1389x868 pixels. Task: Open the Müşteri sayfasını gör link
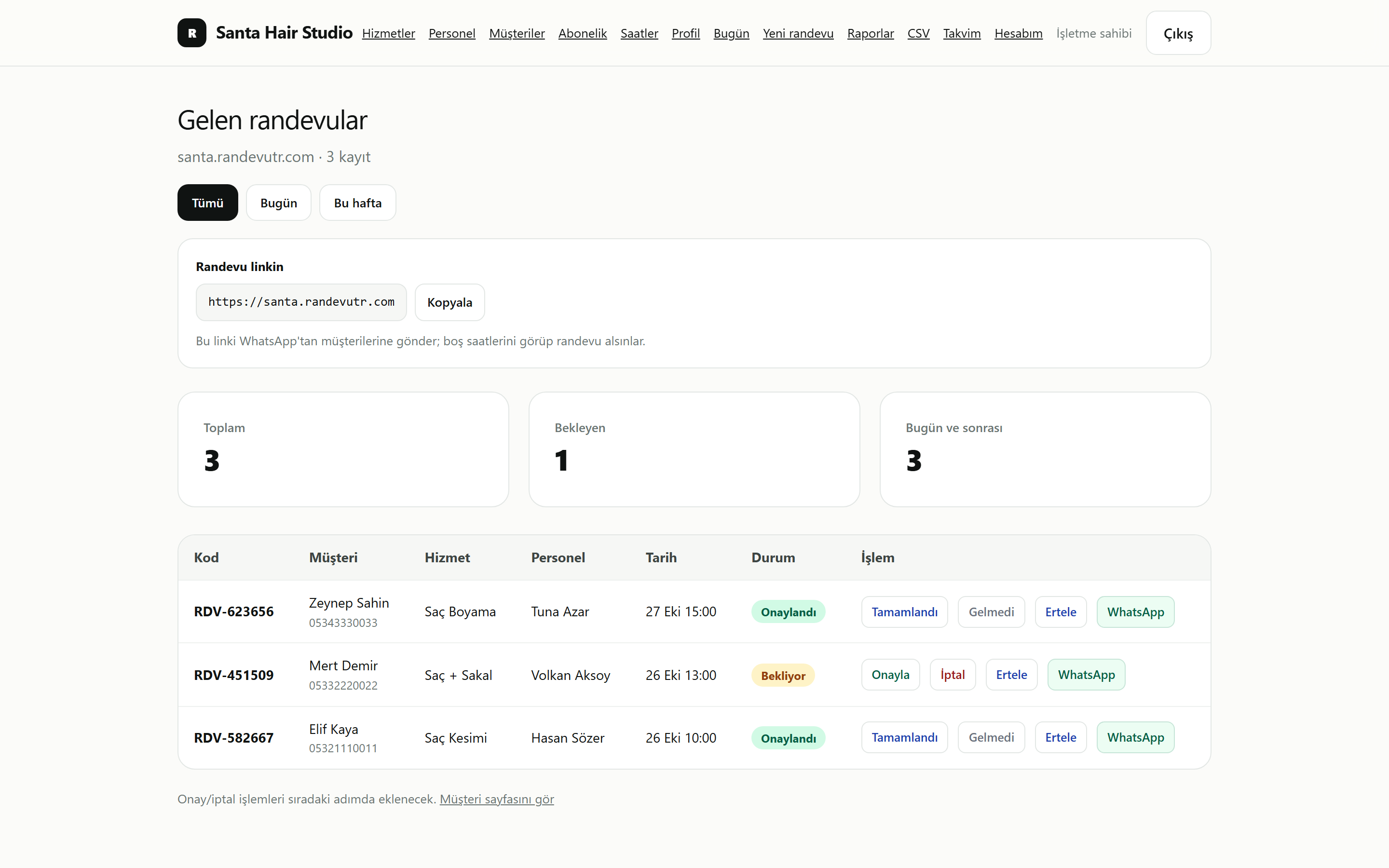click(496, 799)
